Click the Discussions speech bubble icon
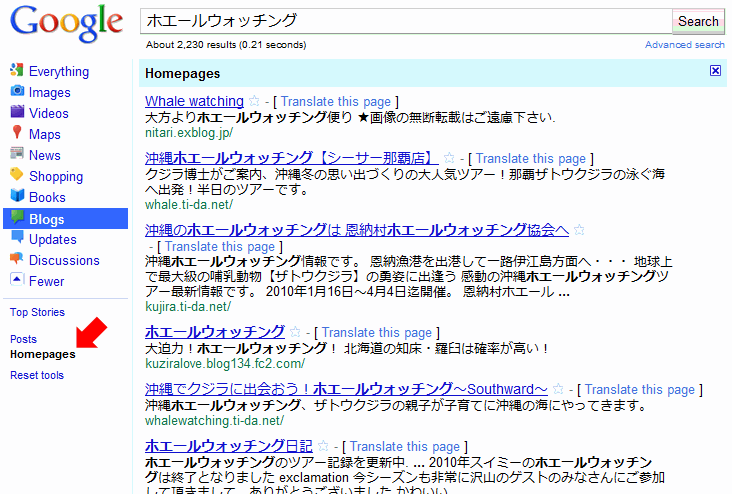This screenshot has height=494, width=732. 17,260
